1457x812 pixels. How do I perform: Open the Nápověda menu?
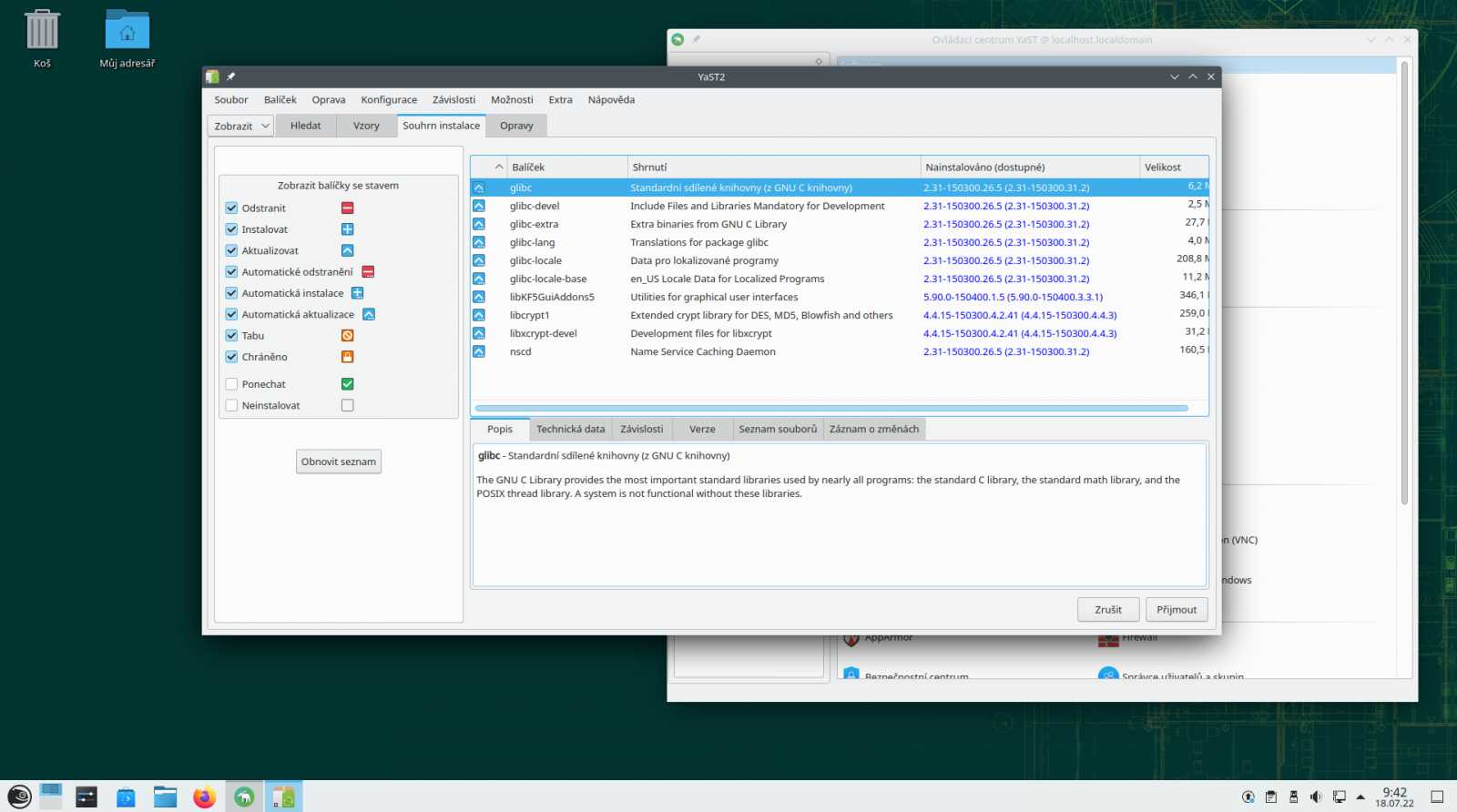pos(611,100)
